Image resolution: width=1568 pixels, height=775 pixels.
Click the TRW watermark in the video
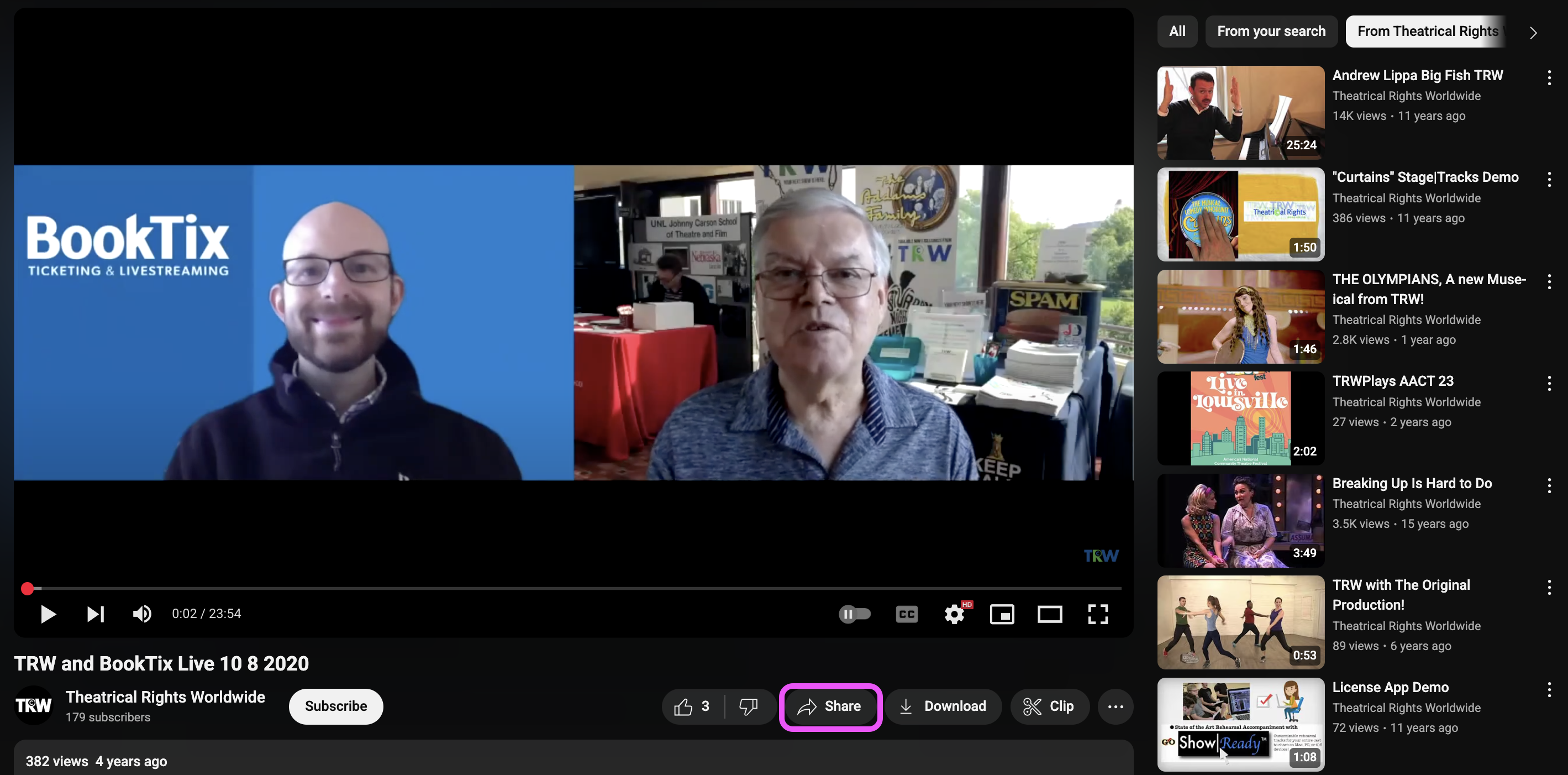(x=1101, y=556)
